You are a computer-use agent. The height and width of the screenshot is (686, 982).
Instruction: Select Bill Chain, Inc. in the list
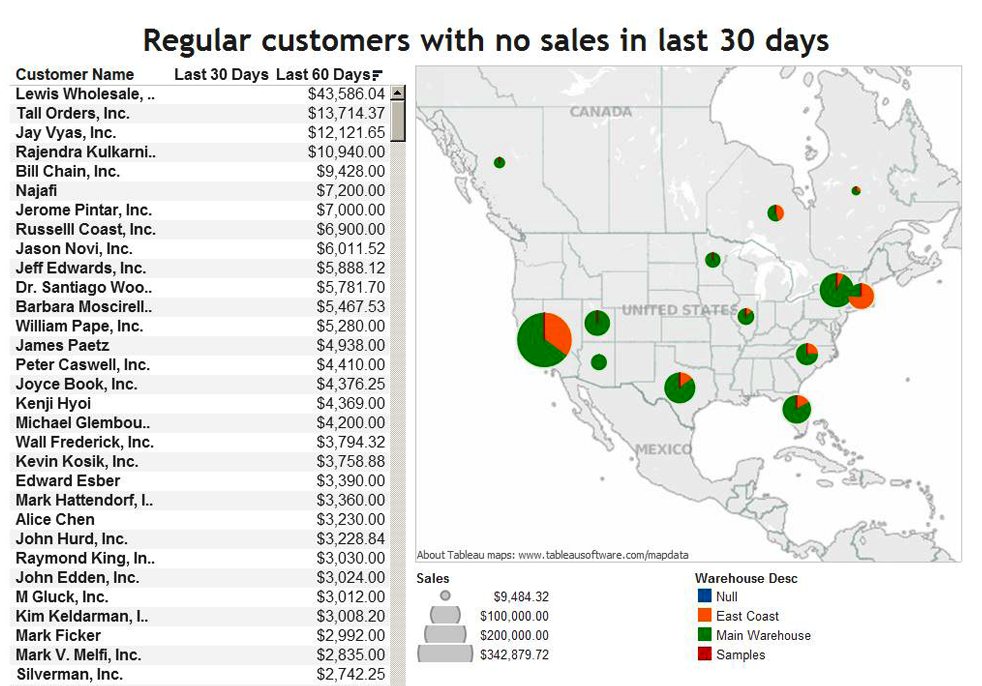pyautogui.click(x=68, y=172)
